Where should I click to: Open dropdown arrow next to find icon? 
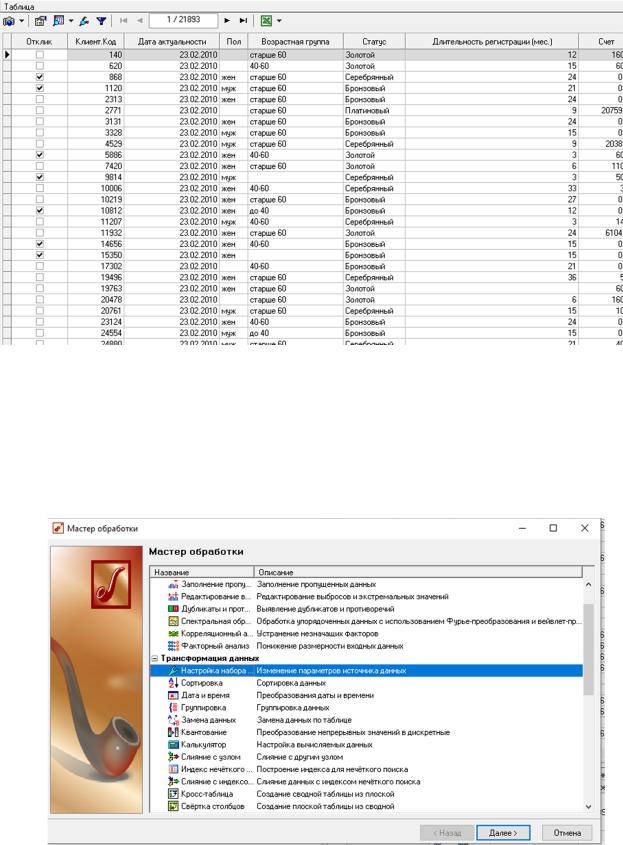pyautogui.click(x=71, y=21)
